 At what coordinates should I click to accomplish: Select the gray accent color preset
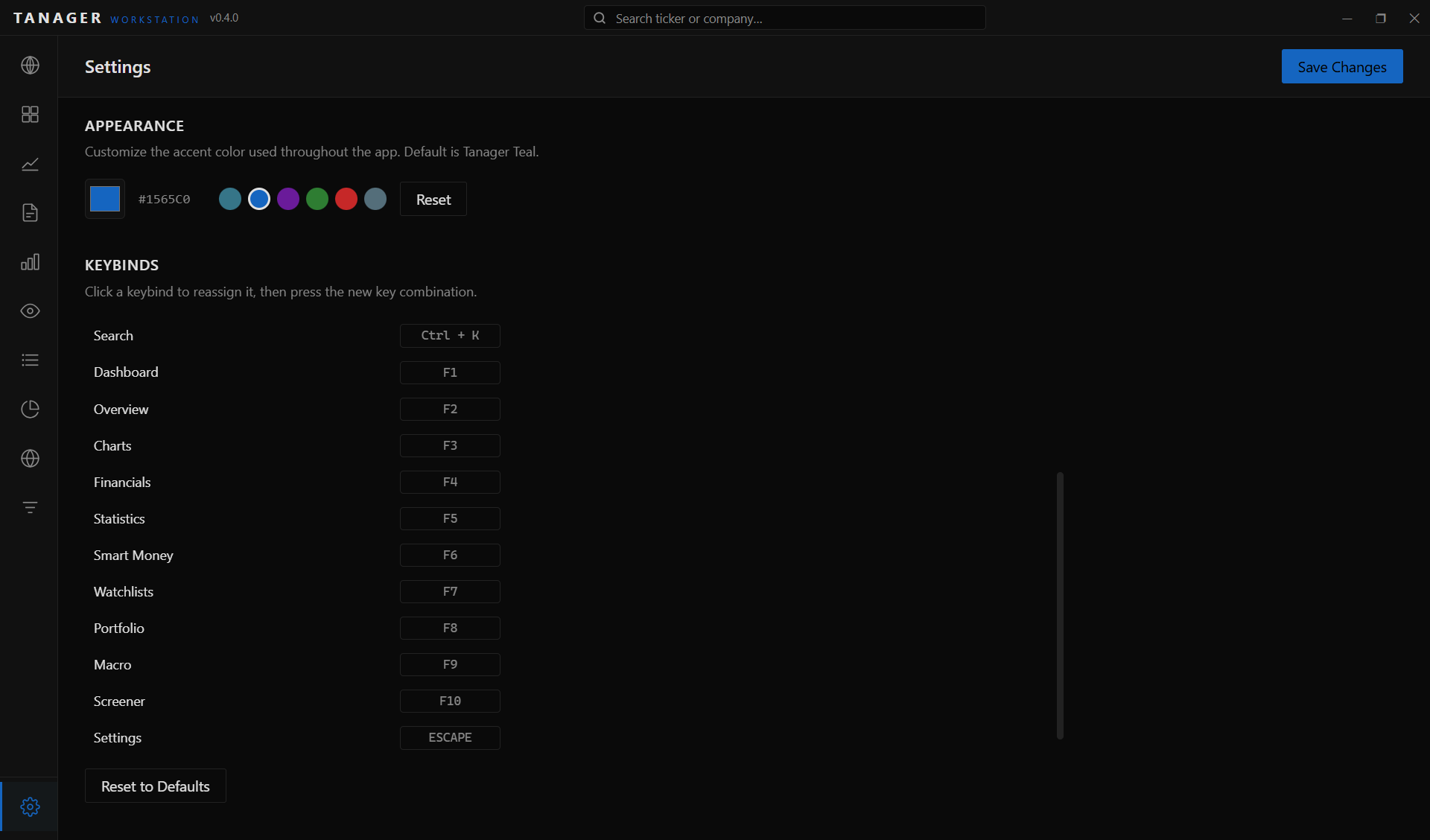(375, 199)
